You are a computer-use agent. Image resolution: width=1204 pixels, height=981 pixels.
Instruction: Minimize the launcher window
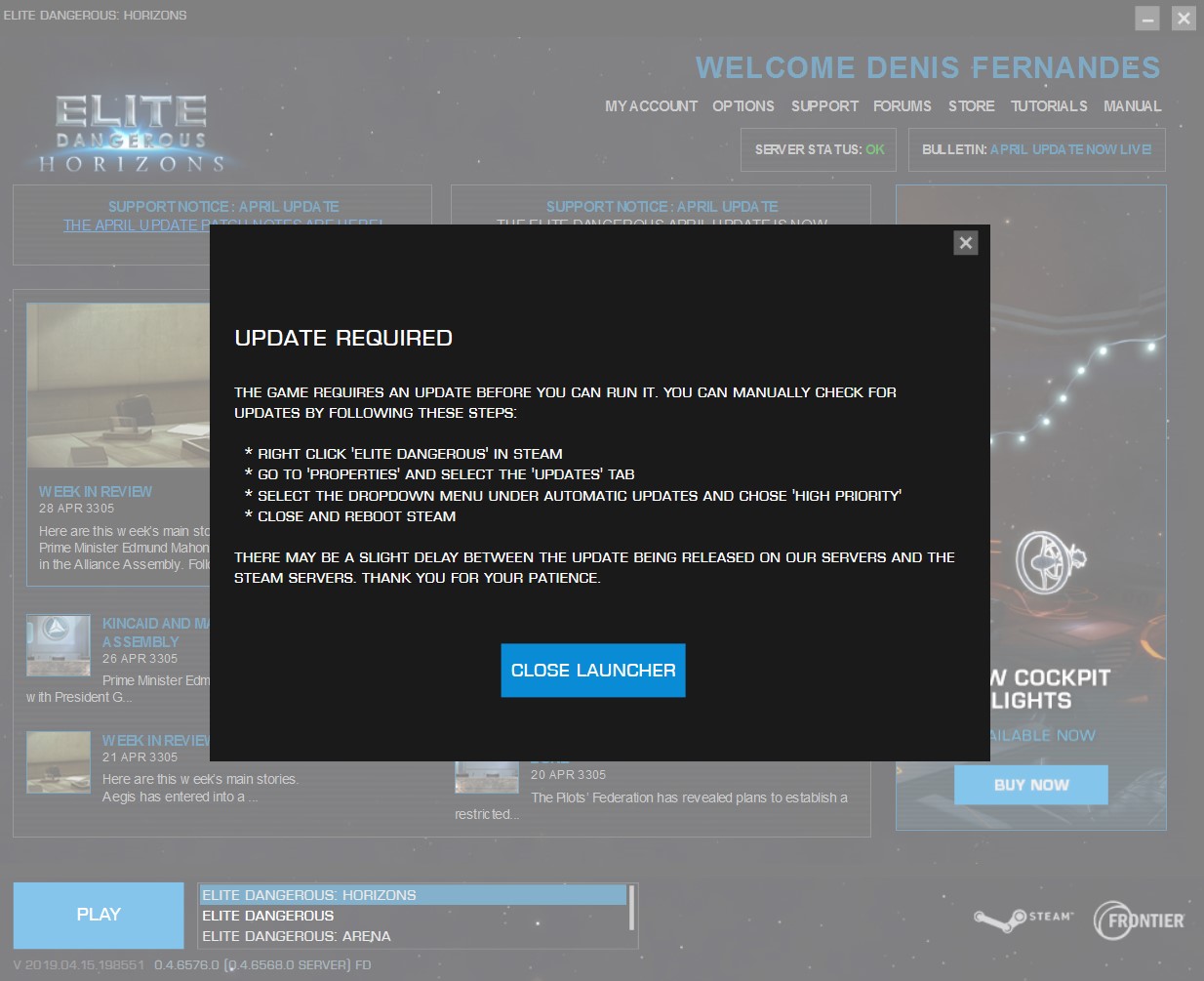click(1147, 18)
